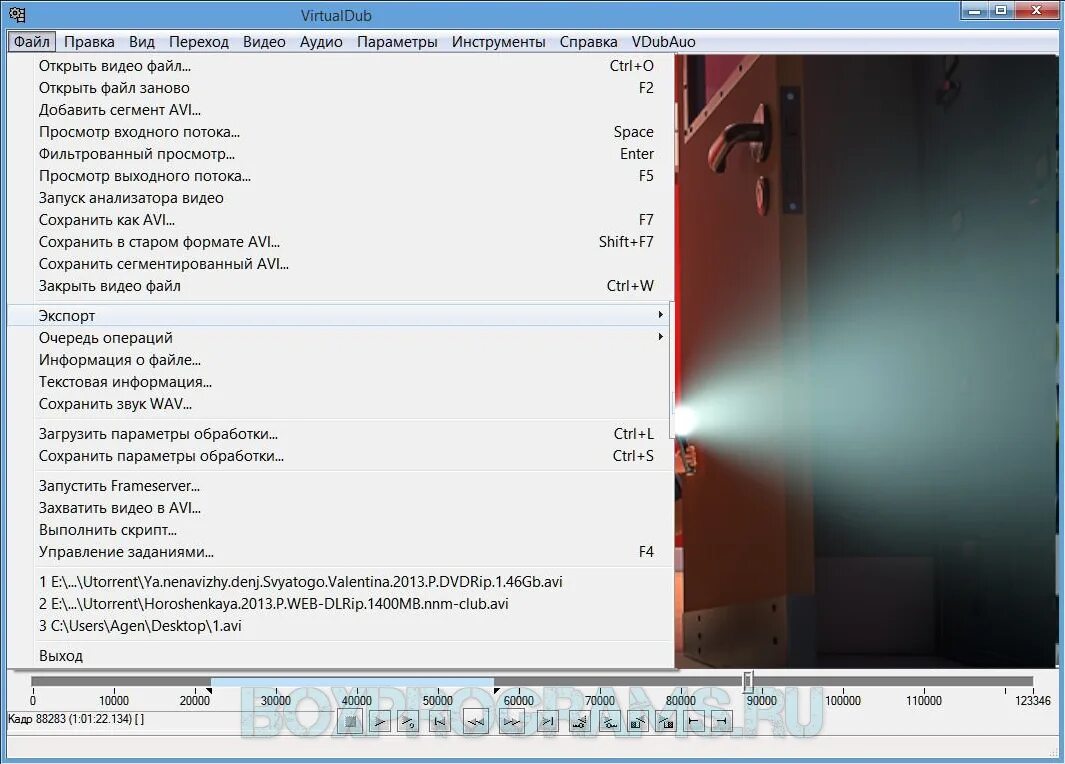Viewport: 1065px width, 764px height.
Task: Jump to the end of the video
Action: (547, 721)
